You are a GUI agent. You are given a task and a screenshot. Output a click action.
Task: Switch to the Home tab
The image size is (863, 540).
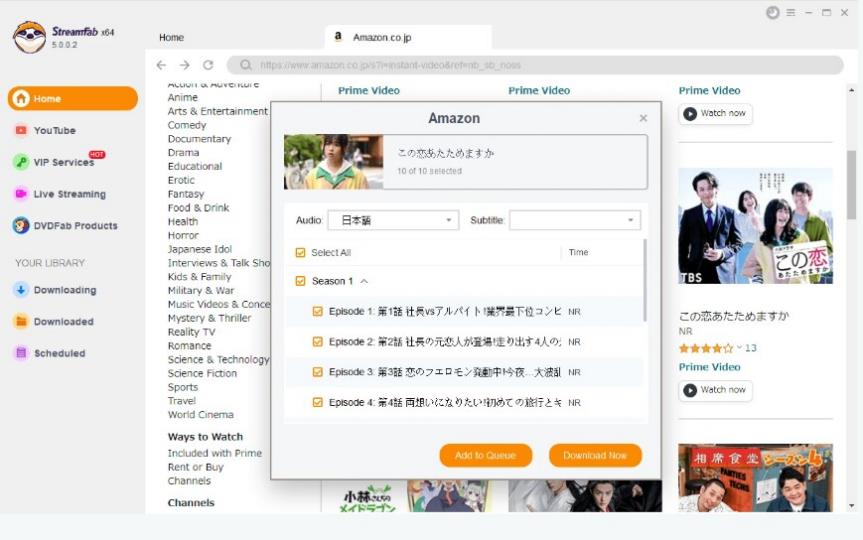point(171,37)
